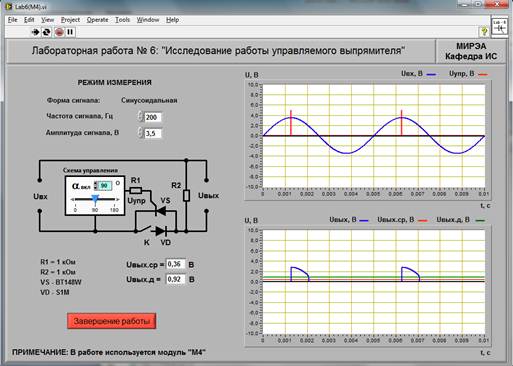The image size is (513, 366).
Task: Click the VI icon pane at top right
Action: point(500,27)
